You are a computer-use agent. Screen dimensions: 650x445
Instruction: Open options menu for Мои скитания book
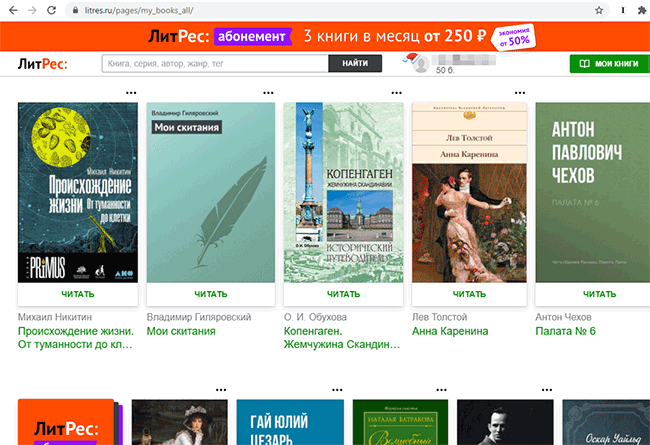pyautogui.click(x=268, y=93)
